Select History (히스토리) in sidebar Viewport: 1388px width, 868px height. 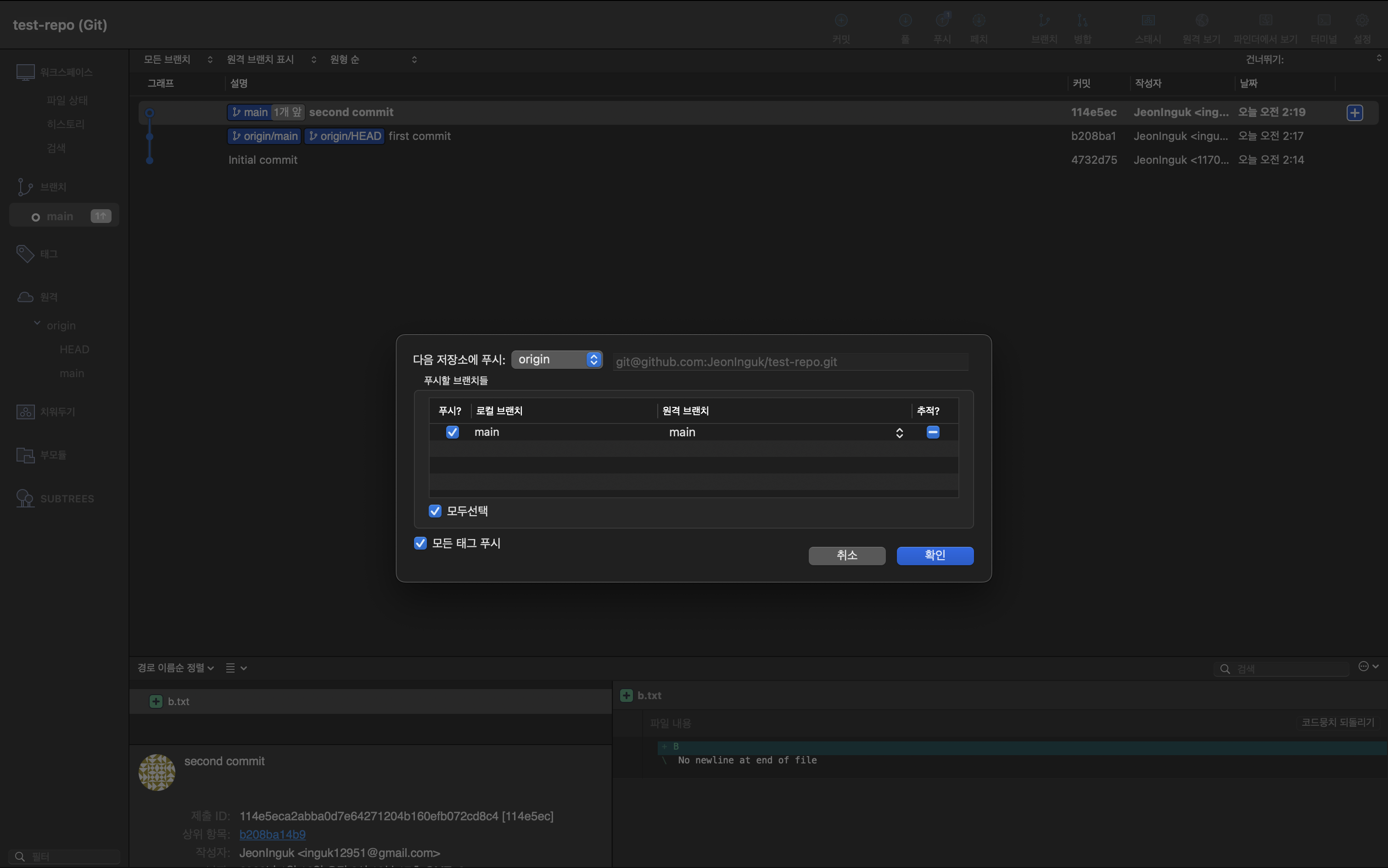pos(66,124)
